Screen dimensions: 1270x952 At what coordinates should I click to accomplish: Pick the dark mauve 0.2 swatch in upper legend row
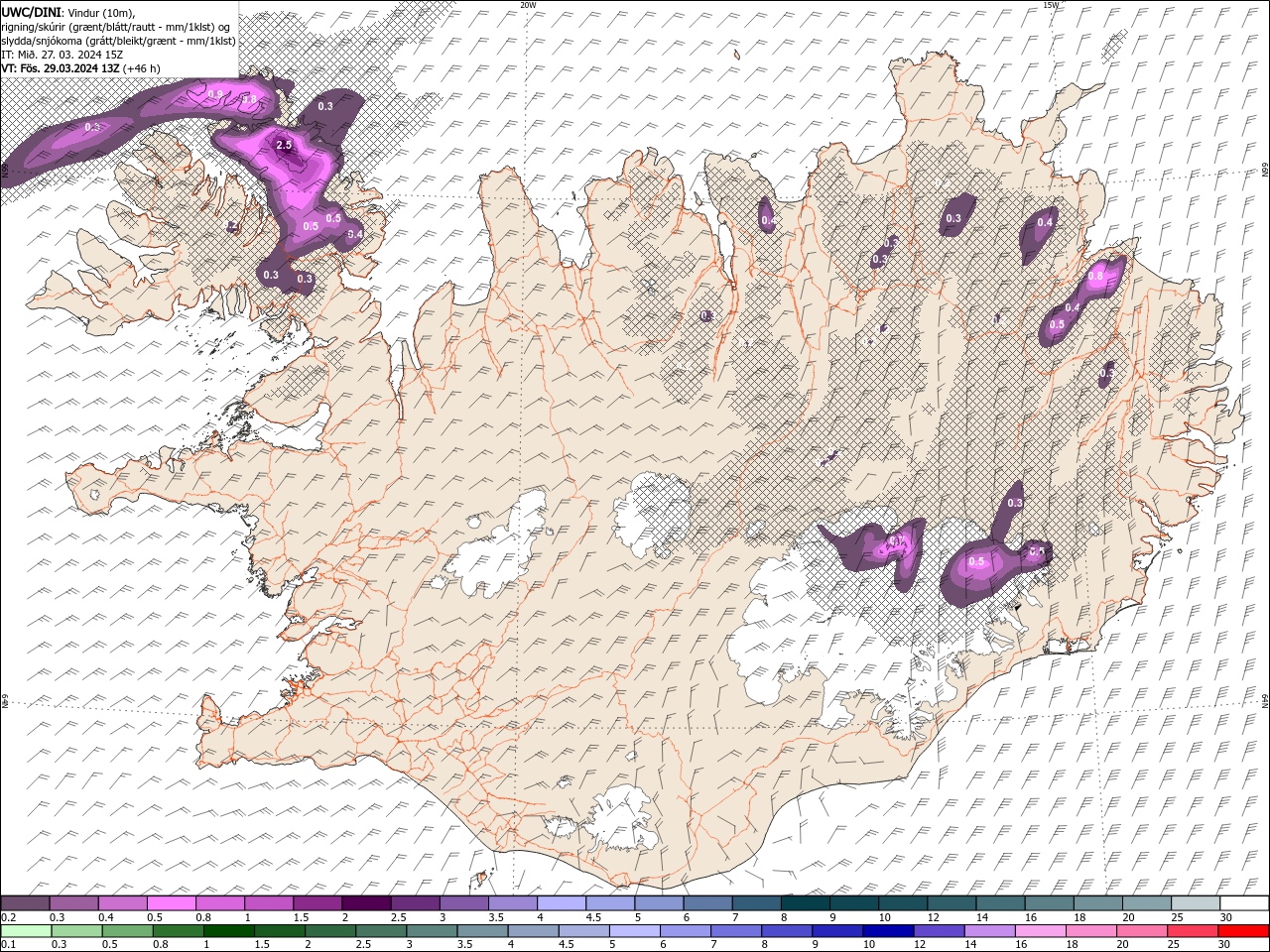tap(25, 902)
